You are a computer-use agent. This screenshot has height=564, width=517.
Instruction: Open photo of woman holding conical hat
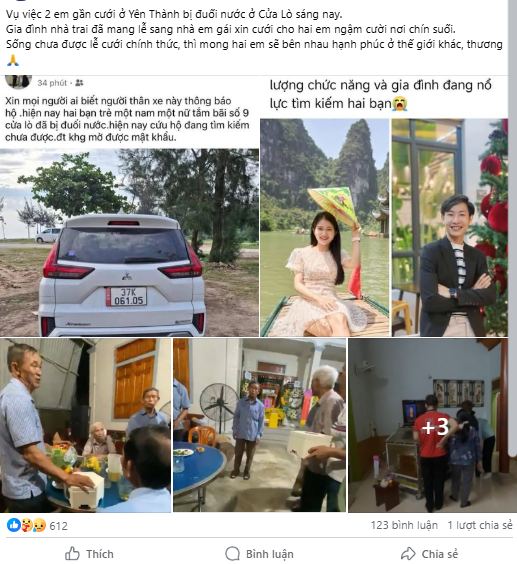click(325, 227)
